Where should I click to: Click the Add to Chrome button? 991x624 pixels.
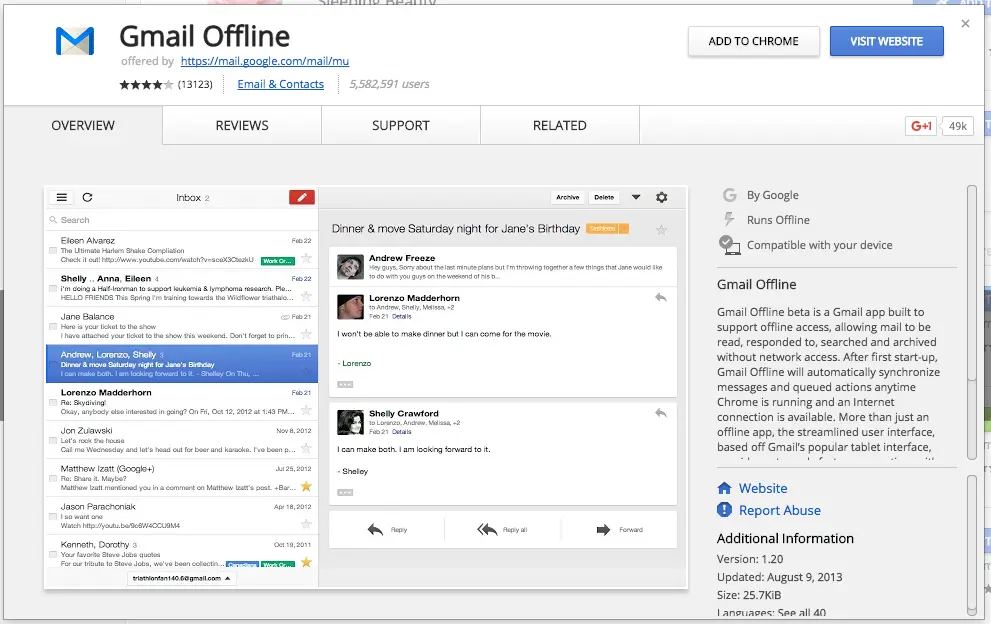(753, 41)
